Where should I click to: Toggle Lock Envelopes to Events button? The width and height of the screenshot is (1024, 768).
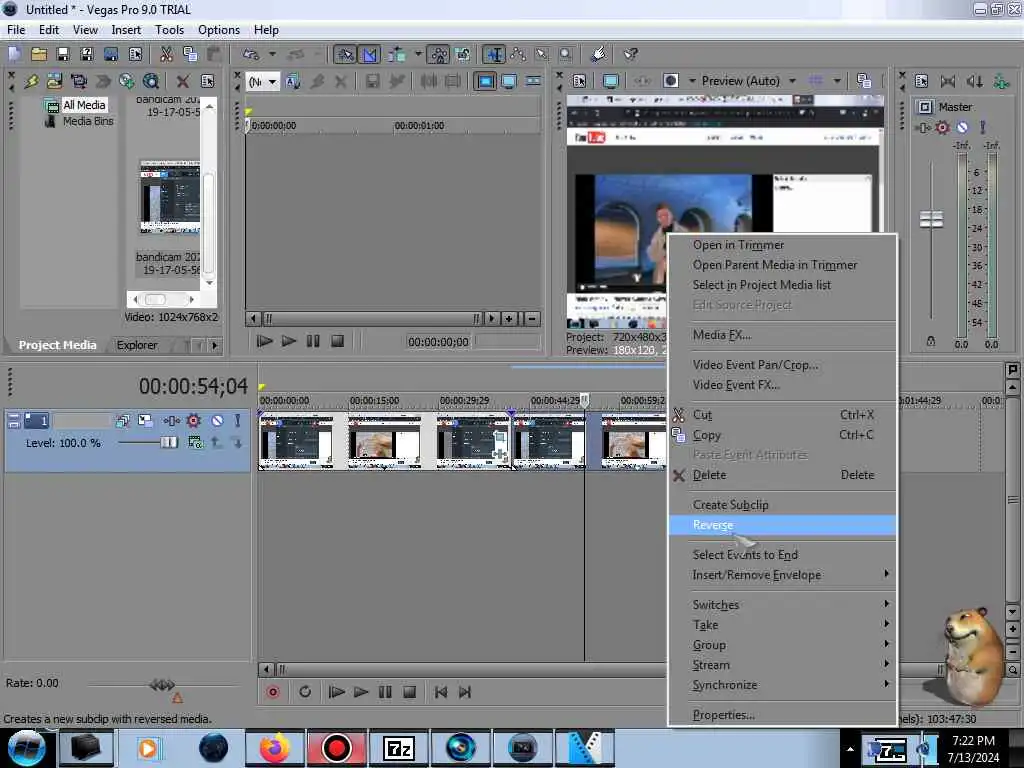439,54
